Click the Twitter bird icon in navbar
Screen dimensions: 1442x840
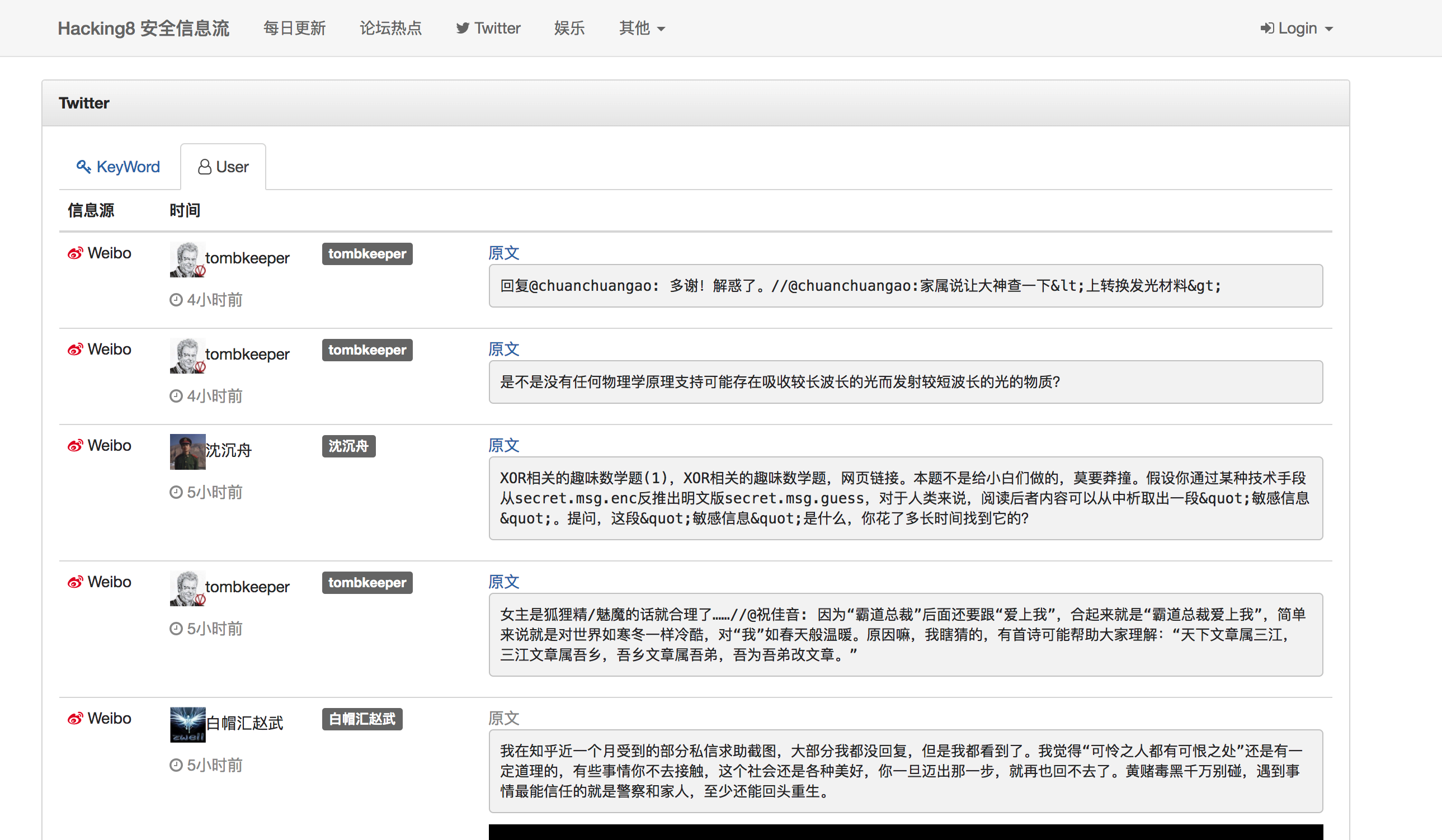pyautogui.click(x=463, y=28)
